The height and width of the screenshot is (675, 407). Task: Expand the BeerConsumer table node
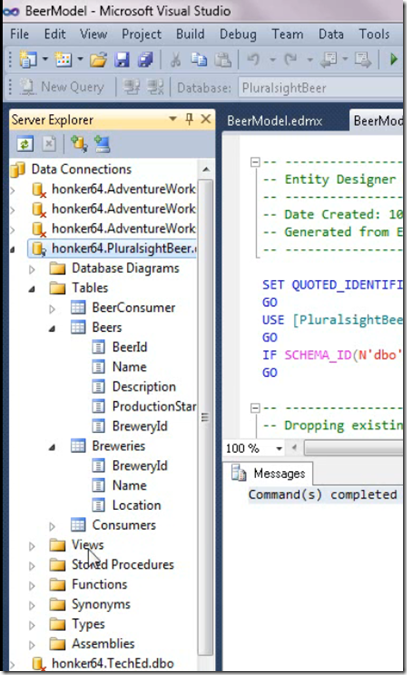[52, 309]
